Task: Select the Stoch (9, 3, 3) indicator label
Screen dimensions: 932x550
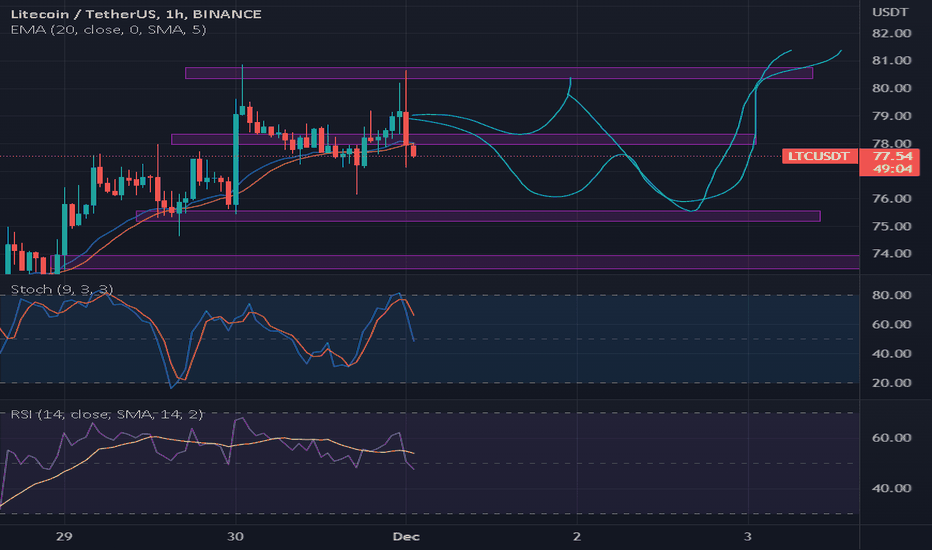Action: click(x=62, y=290)
